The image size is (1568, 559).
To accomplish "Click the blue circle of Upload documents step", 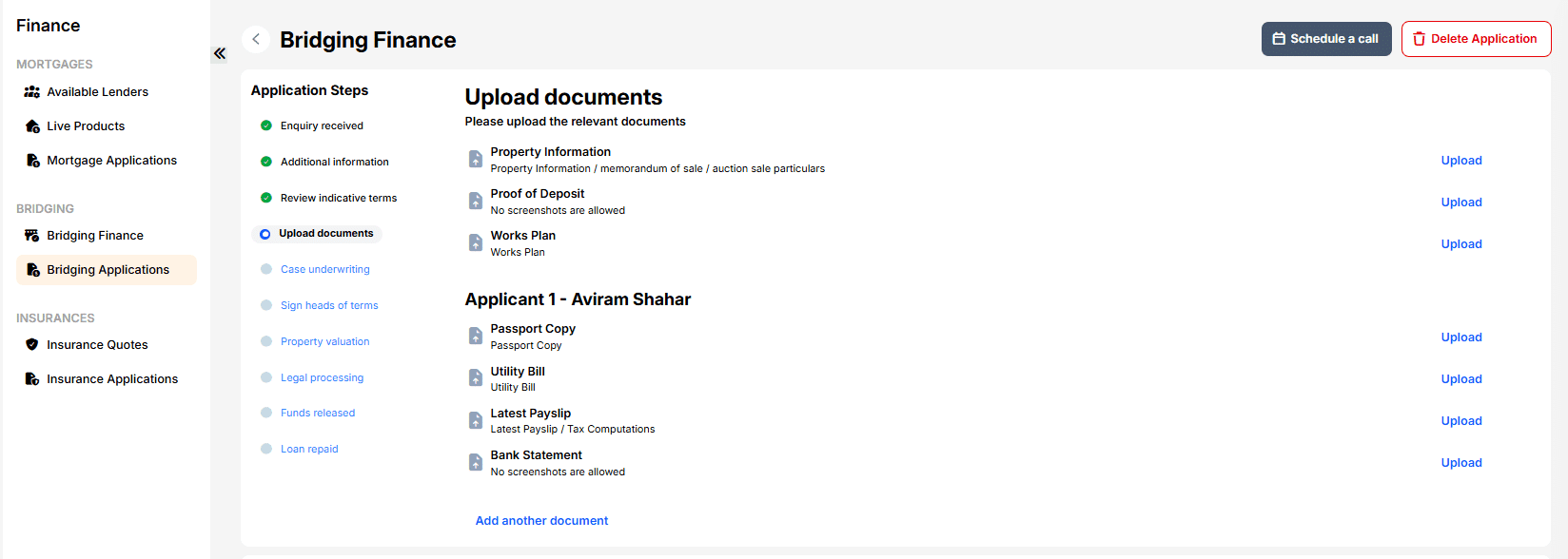I will [x=265, y=234].
